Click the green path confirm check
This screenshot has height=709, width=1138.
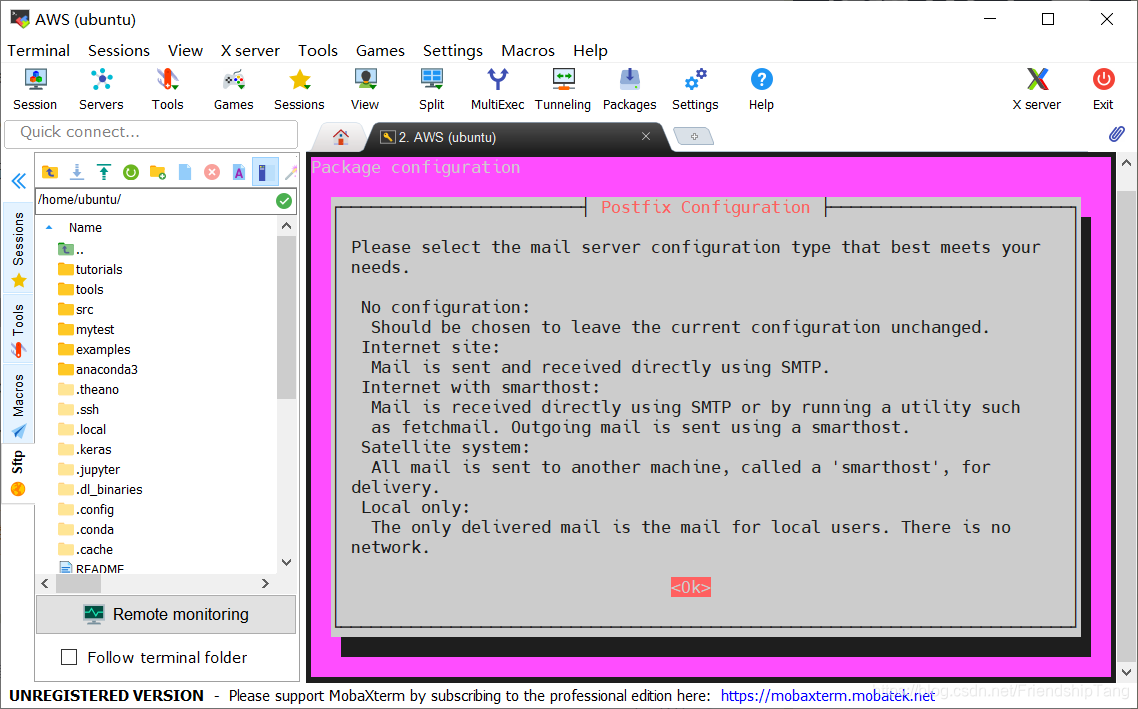tap(284, 201)
